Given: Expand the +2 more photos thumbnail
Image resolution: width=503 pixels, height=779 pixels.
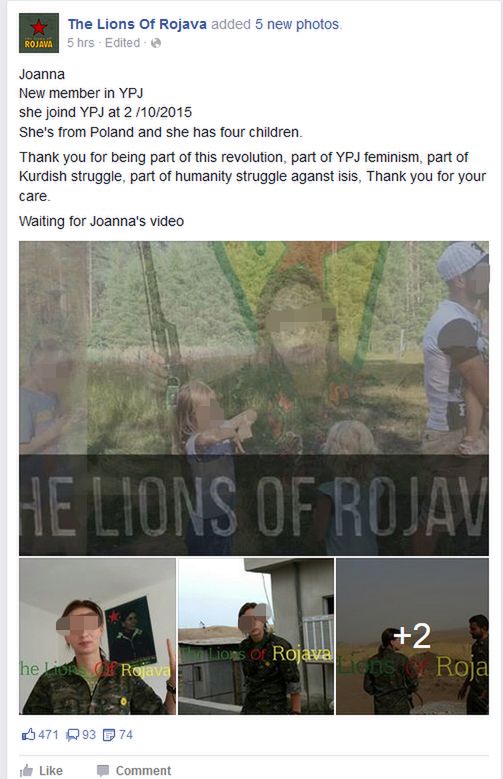Looking at the screenshot, I should (x=413, y=636).
